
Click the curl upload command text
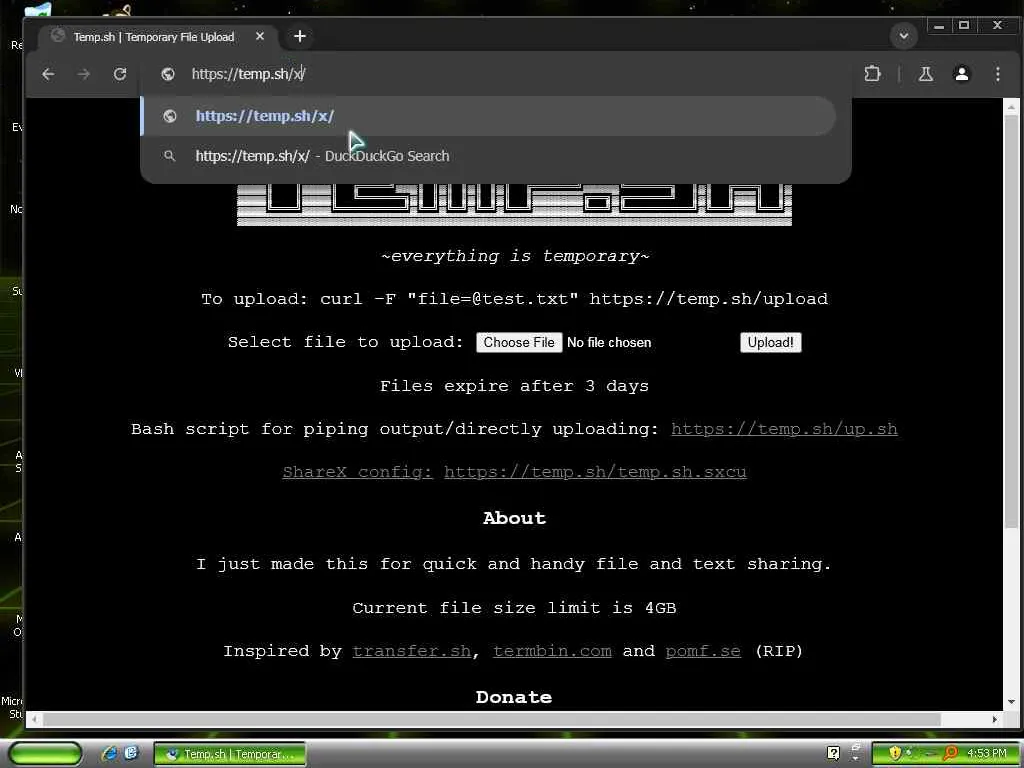[574, 299]
